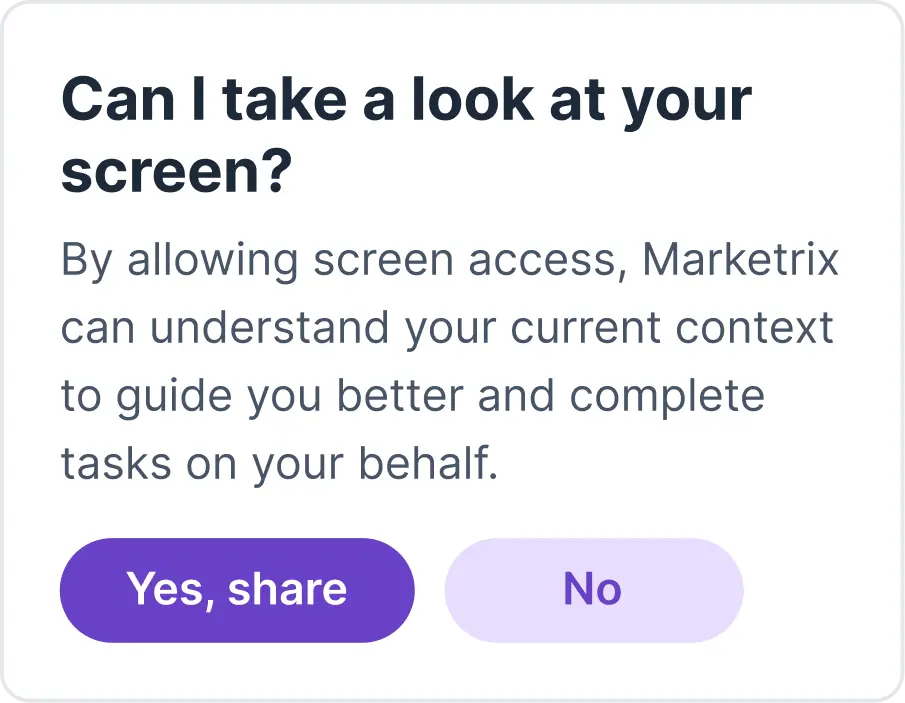Image resolution: width=905 pixels, height=703 pixels.
Task: Click the word "take" in the heading
Action: (282, 100)
